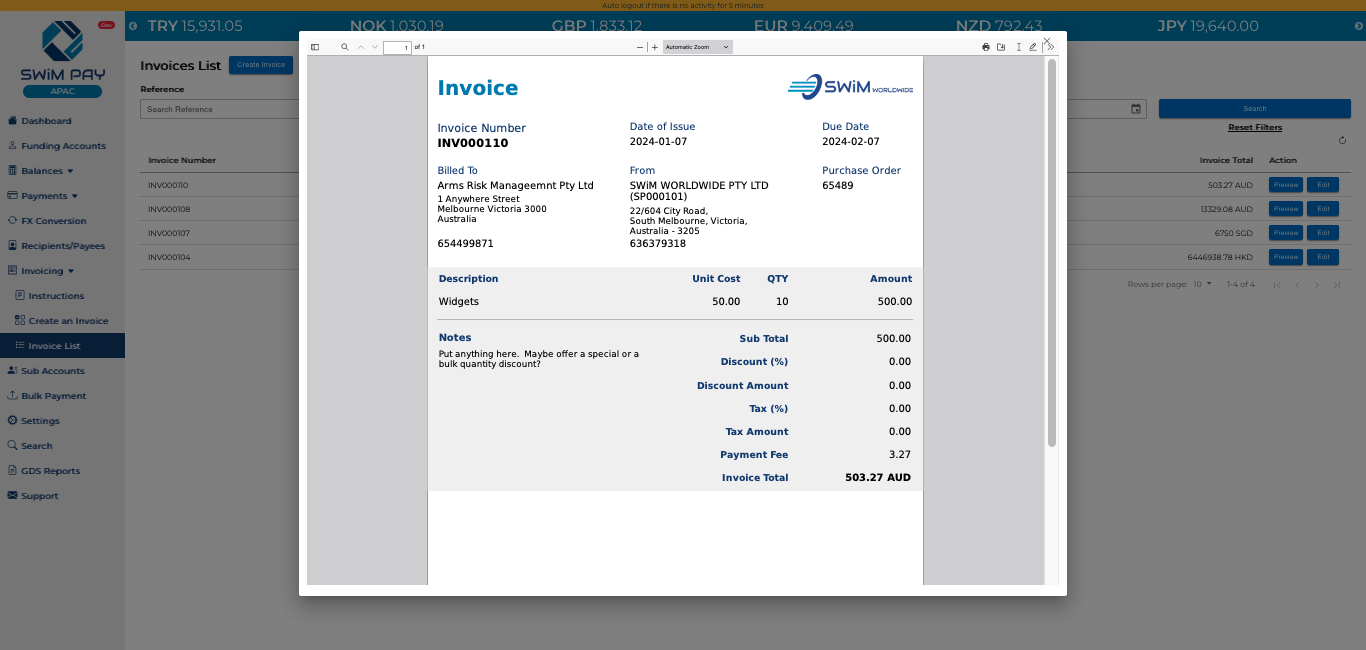
Task: Open the annotation pencil tool icon
Action: (1032, 46)
